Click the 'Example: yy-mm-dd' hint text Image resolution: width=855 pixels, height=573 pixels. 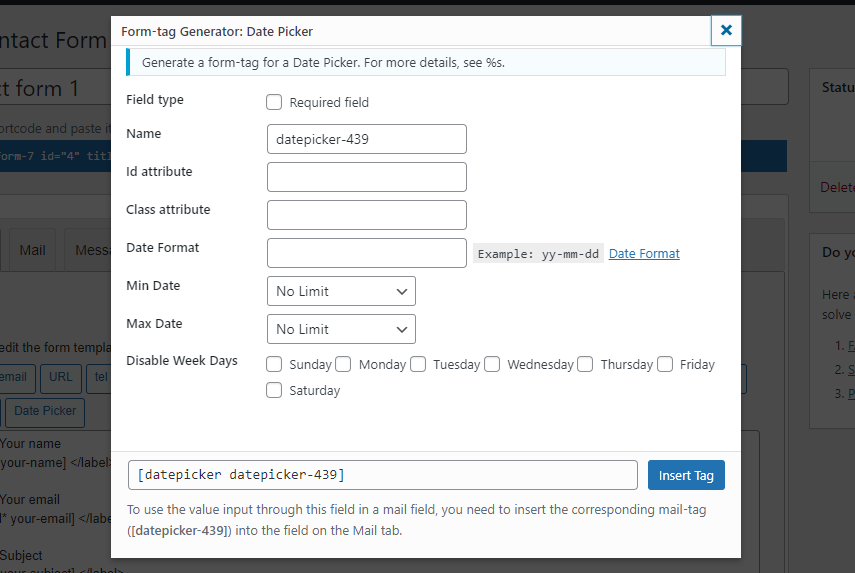538,254
